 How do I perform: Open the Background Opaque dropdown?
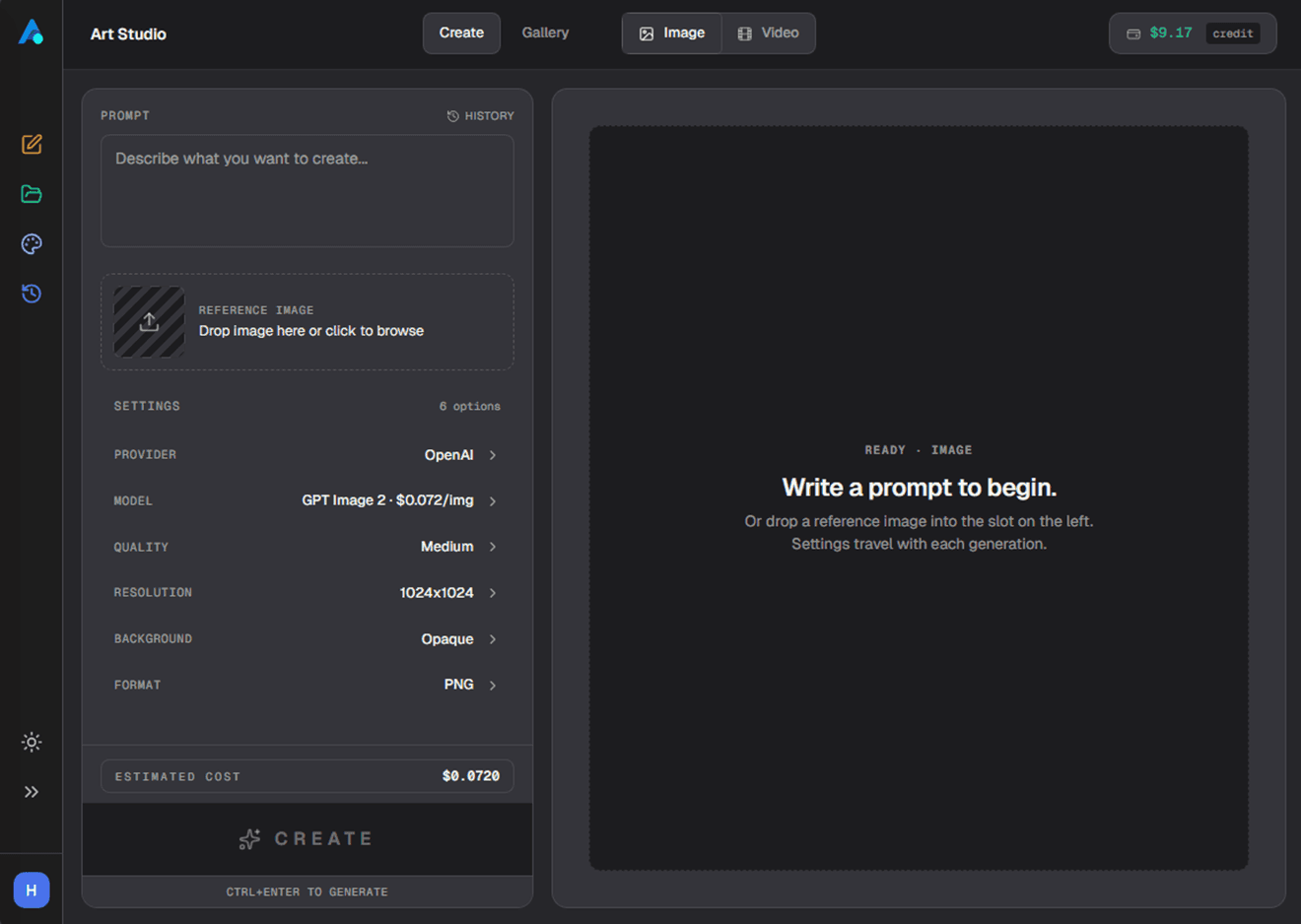click(x=308, y=639)
